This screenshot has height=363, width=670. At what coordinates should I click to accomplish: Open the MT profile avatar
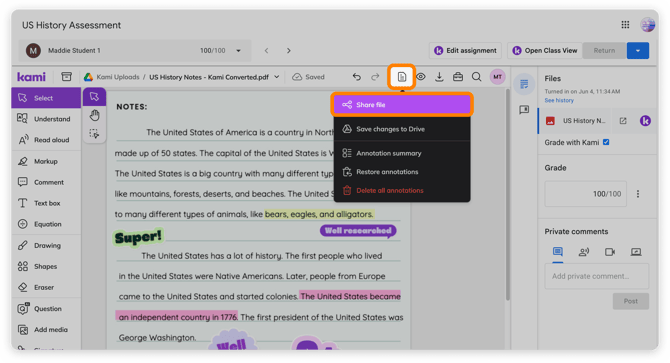click(x=497, y=77)
